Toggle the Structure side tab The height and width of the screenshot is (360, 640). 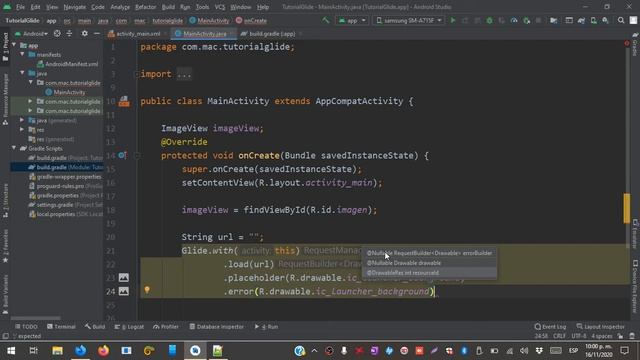(5, 200)
